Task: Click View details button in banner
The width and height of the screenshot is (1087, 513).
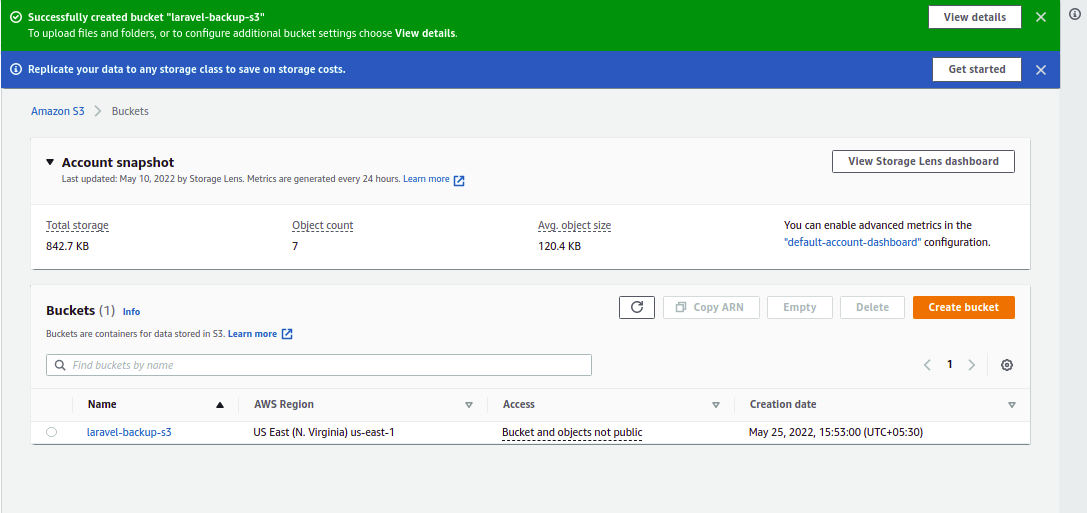Action: [975, 17]
